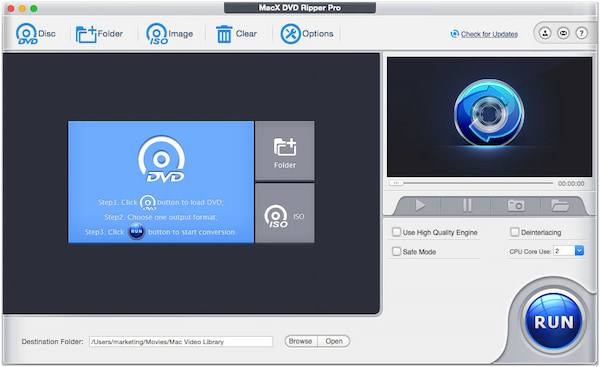
Task: Open the help question mark icon
Action: (x=581, y=33)
